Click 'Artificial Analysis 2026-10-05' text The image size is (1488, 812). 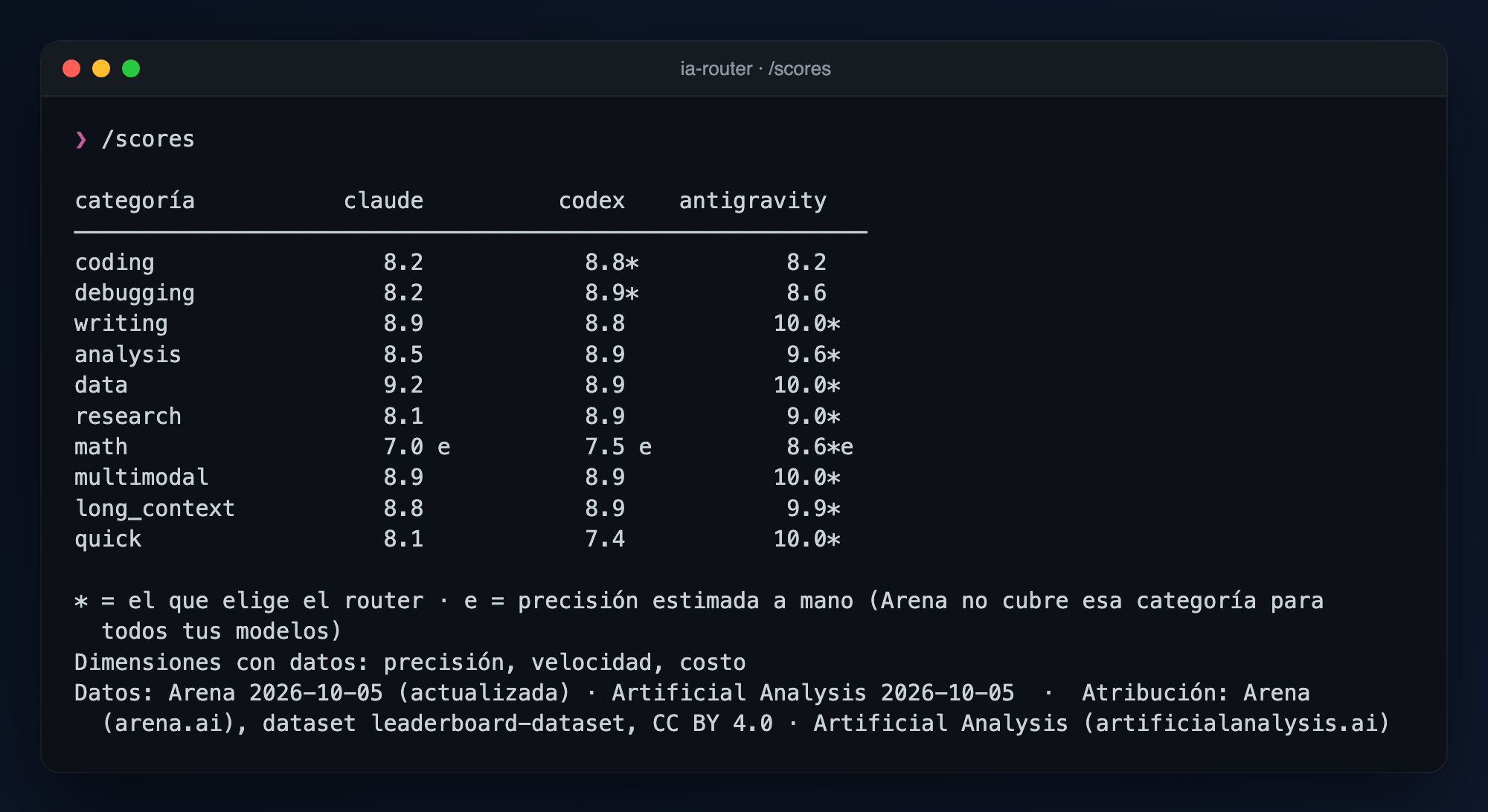tap(813, 693)
